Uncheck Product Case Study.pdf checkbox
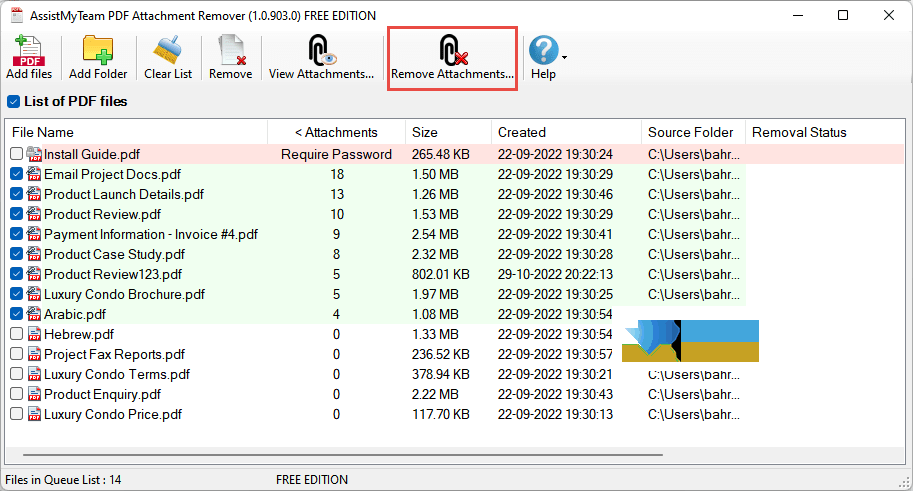 point(16,254)
